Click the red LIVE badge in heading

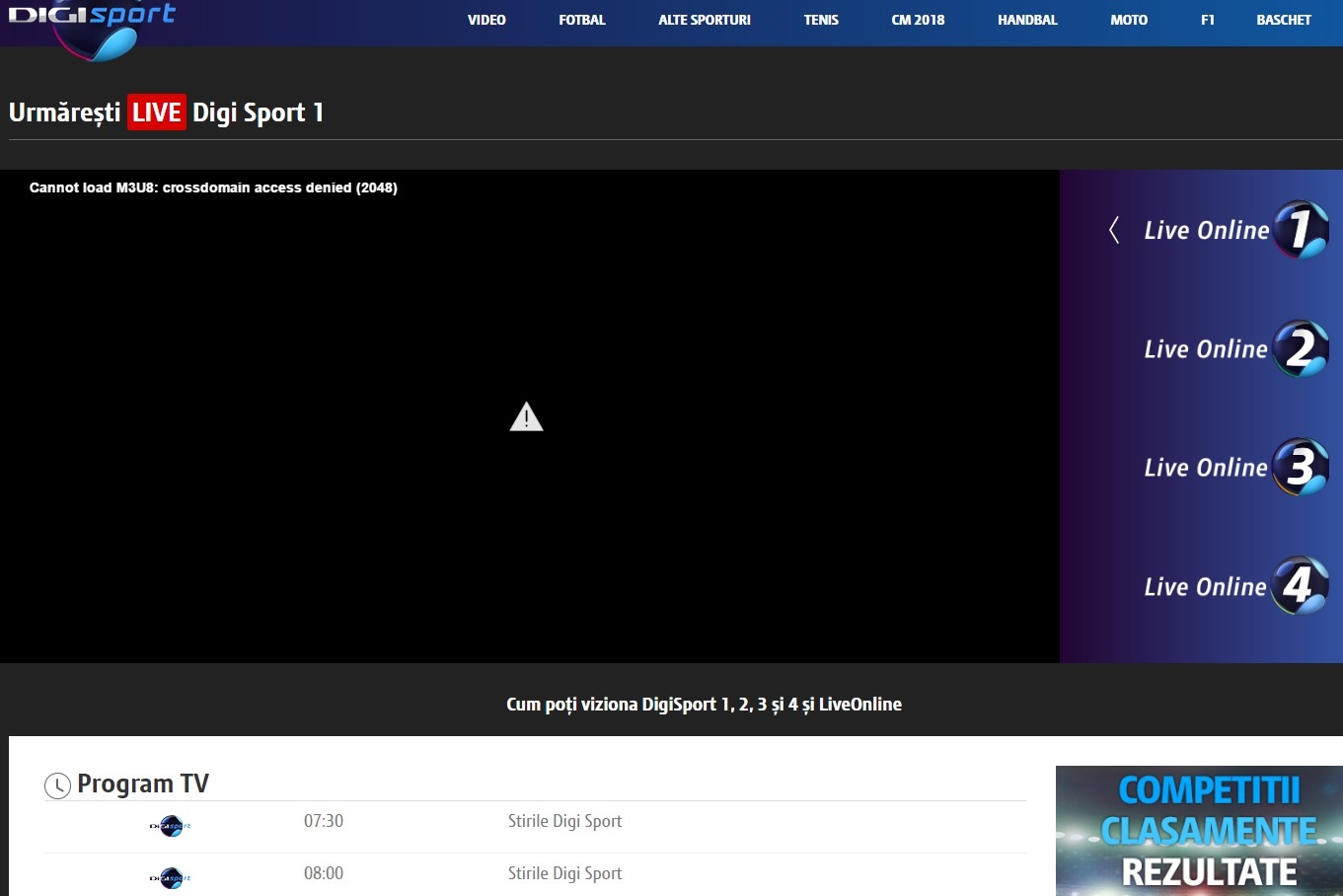pyautogui.click(x=157, y=112)
